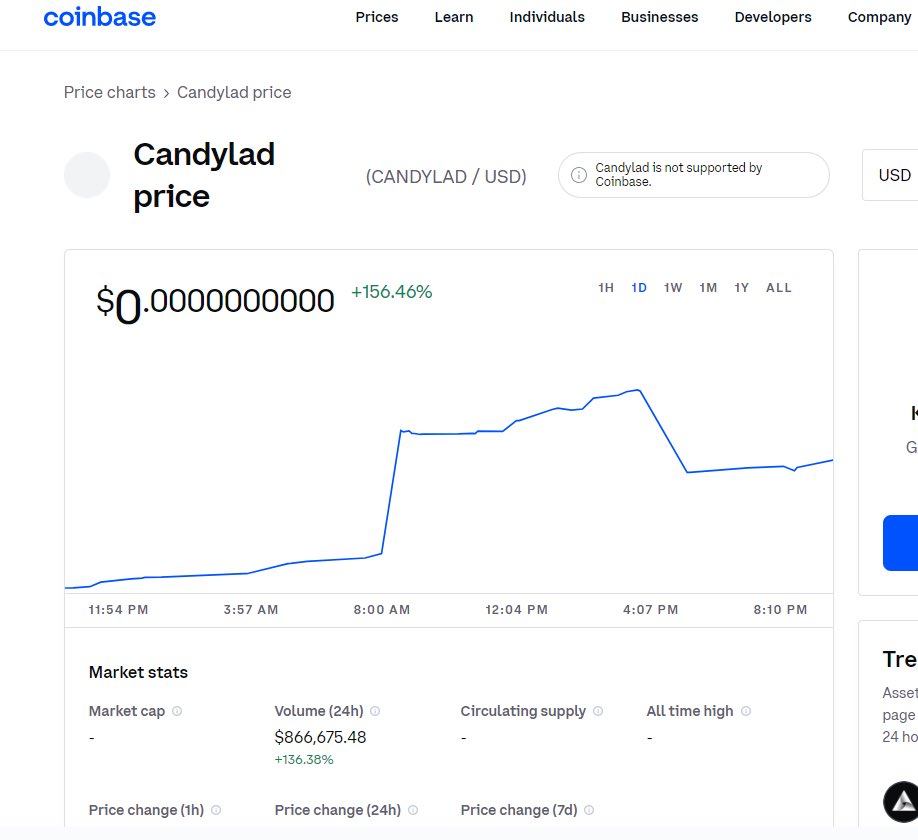
Task: Open the Learn menu
Action: pos(454,17)
